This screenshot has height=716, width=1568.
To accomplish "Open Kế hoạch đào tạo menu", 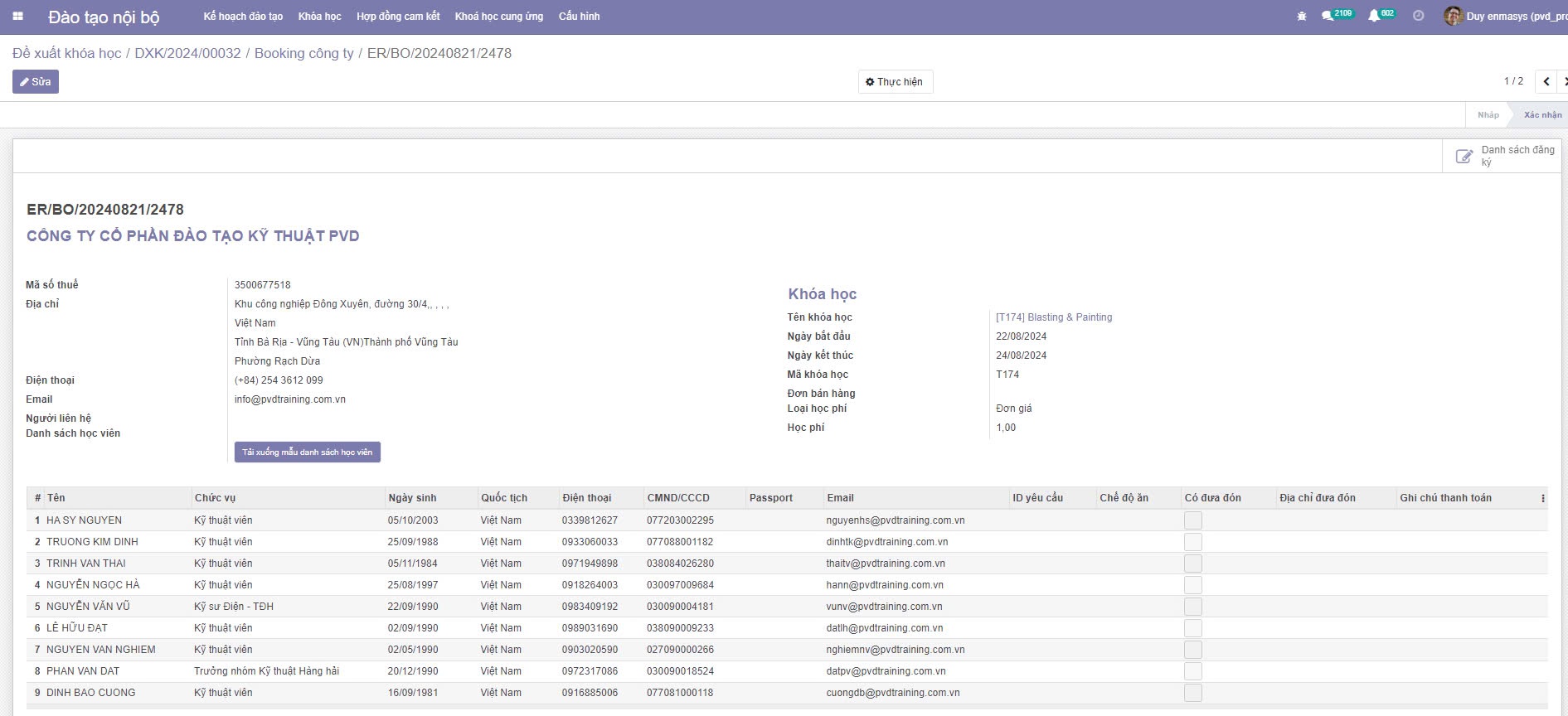I will 243,17.
